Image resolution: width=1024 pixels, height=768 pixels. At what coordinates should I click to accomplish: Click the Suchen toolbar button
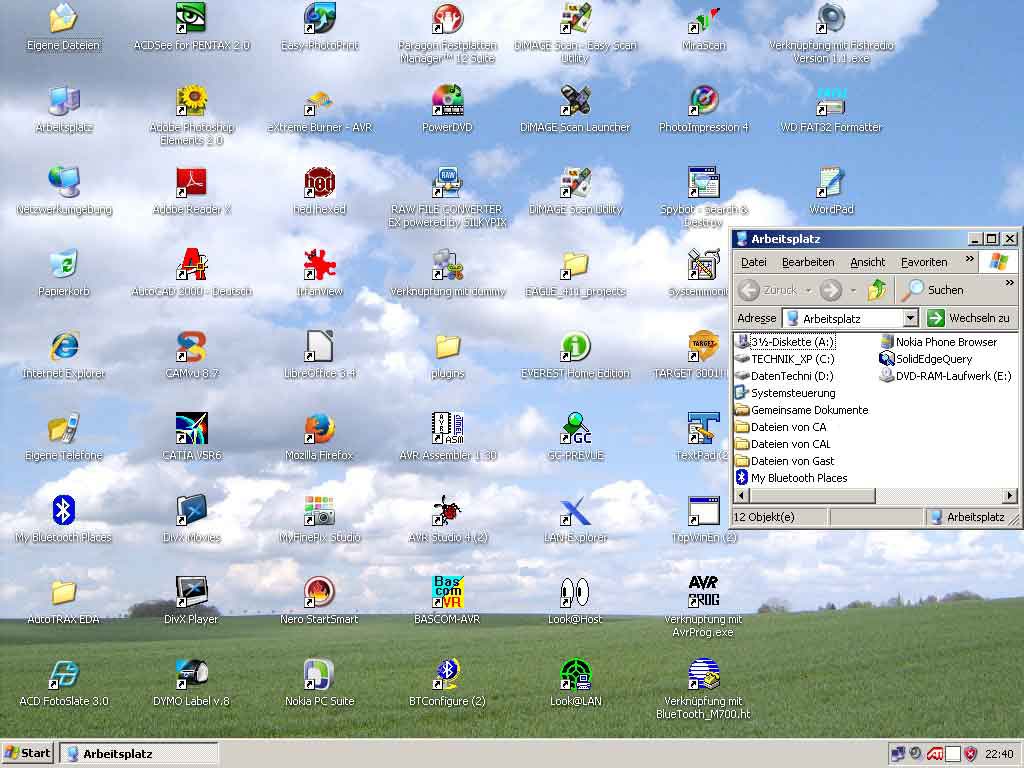933,290
